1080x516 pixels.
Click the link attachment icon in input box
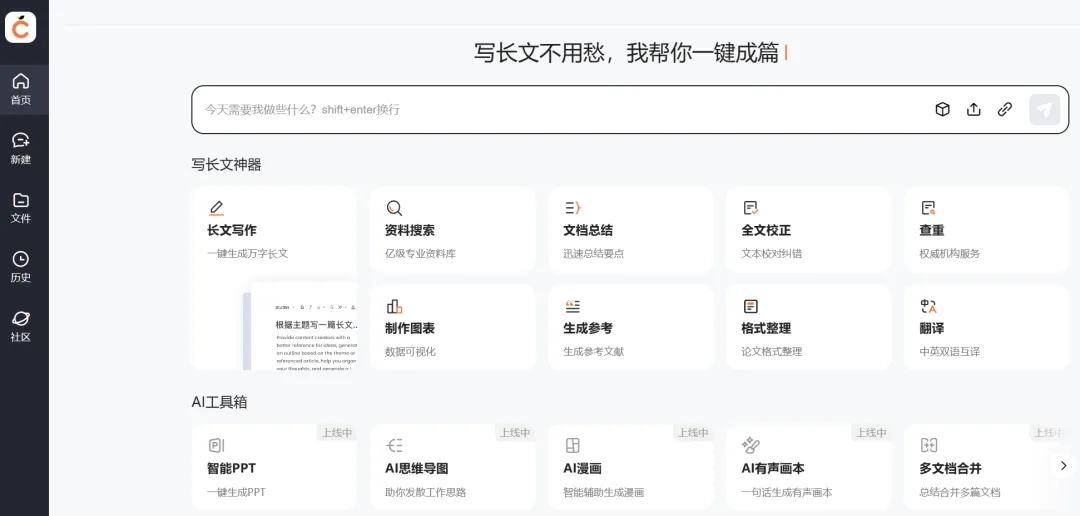[1005, 109]
